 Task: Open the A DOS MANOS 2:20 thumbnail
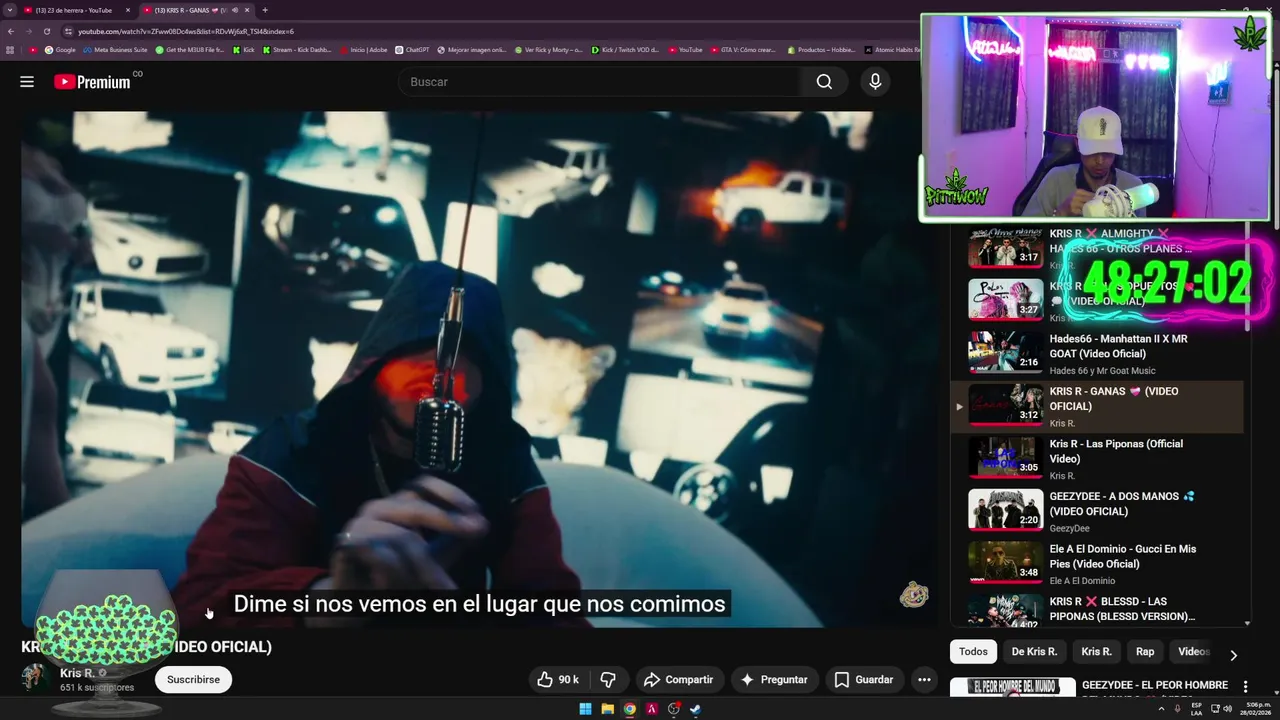[x=1005, y=509]
